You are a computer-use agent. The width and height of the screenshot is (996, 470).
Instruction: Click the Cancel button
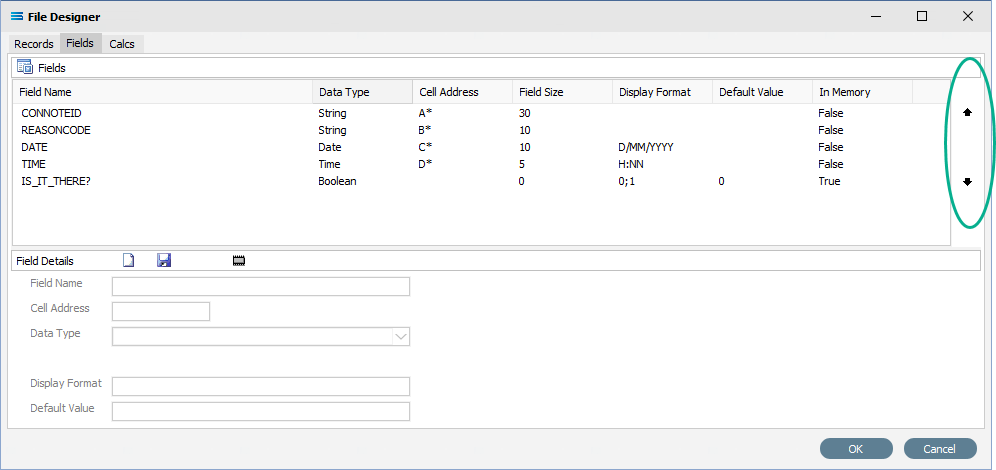939,448
